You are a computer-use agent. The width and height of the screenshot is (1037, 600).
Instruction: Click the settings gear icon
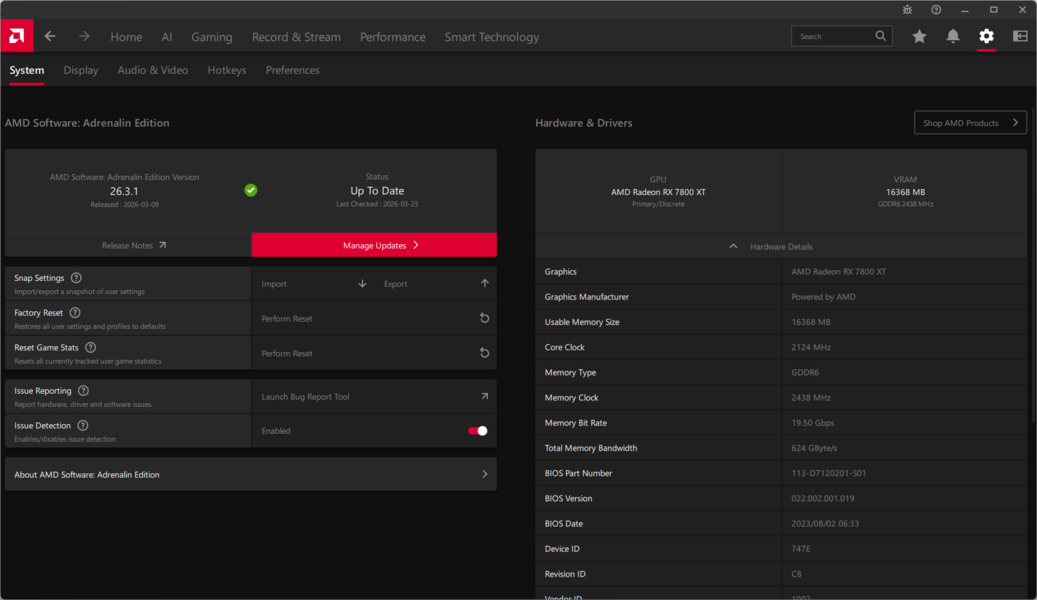(x=986, y=37)
